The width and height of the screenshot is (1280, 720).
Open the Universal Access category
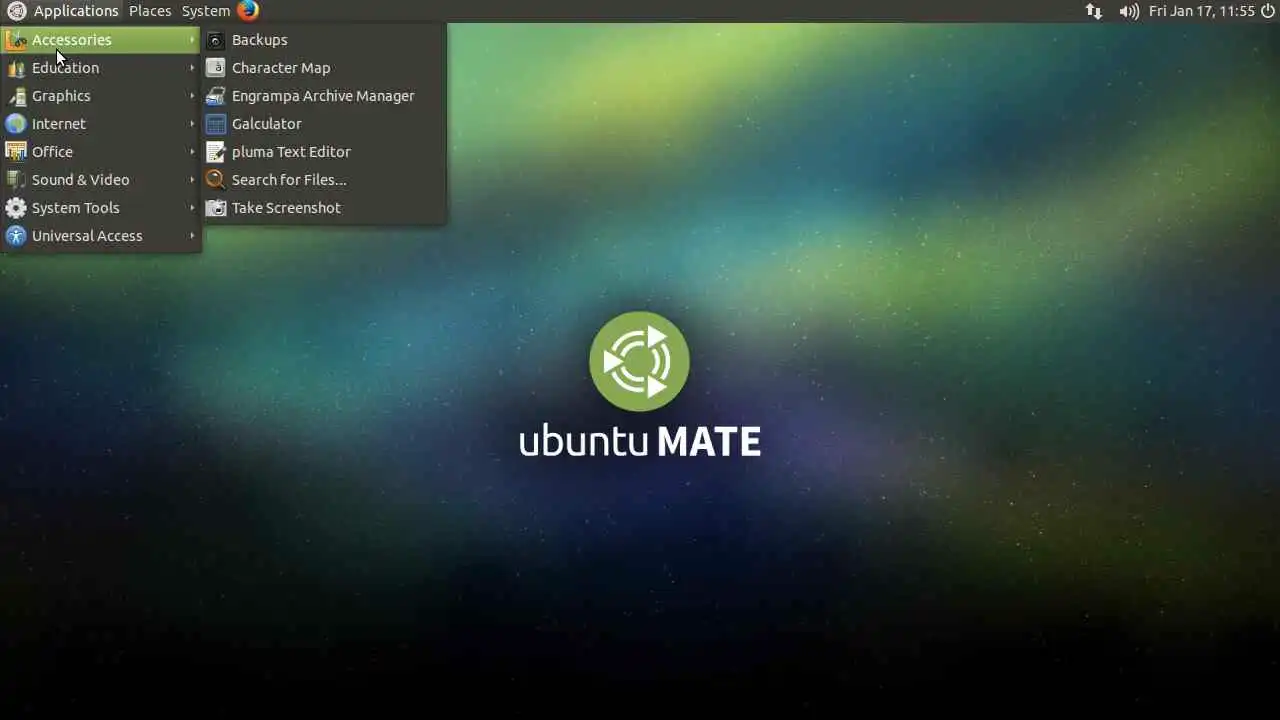(x=101, y=236)
